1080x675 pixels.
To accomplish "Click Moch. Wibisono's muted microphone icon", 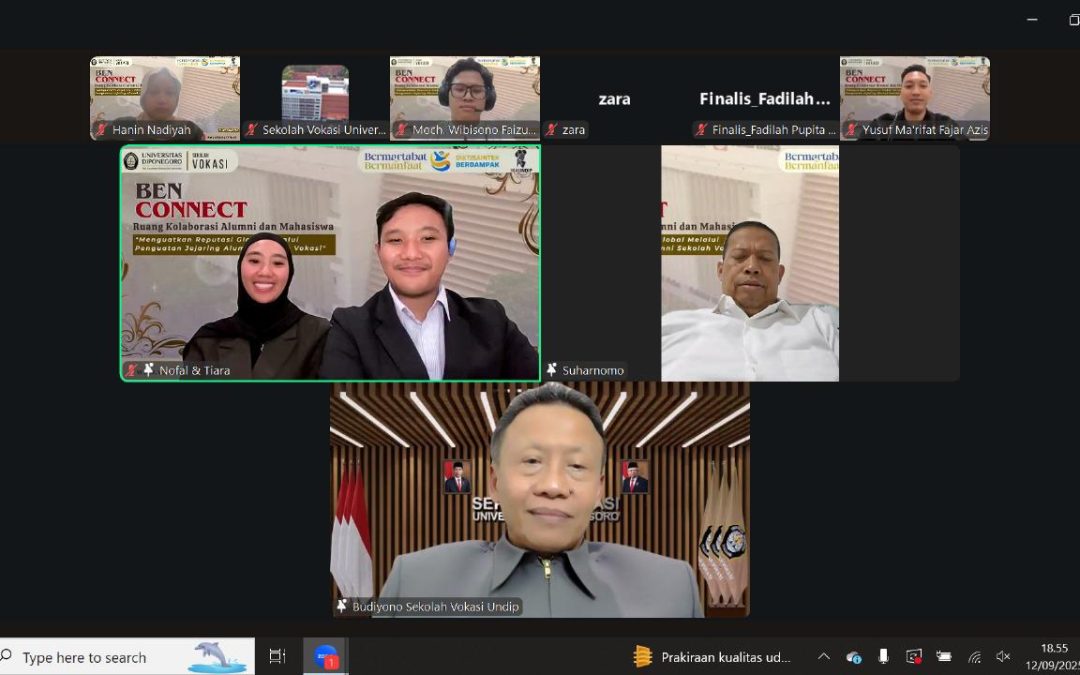I will [x=402, y=129].
